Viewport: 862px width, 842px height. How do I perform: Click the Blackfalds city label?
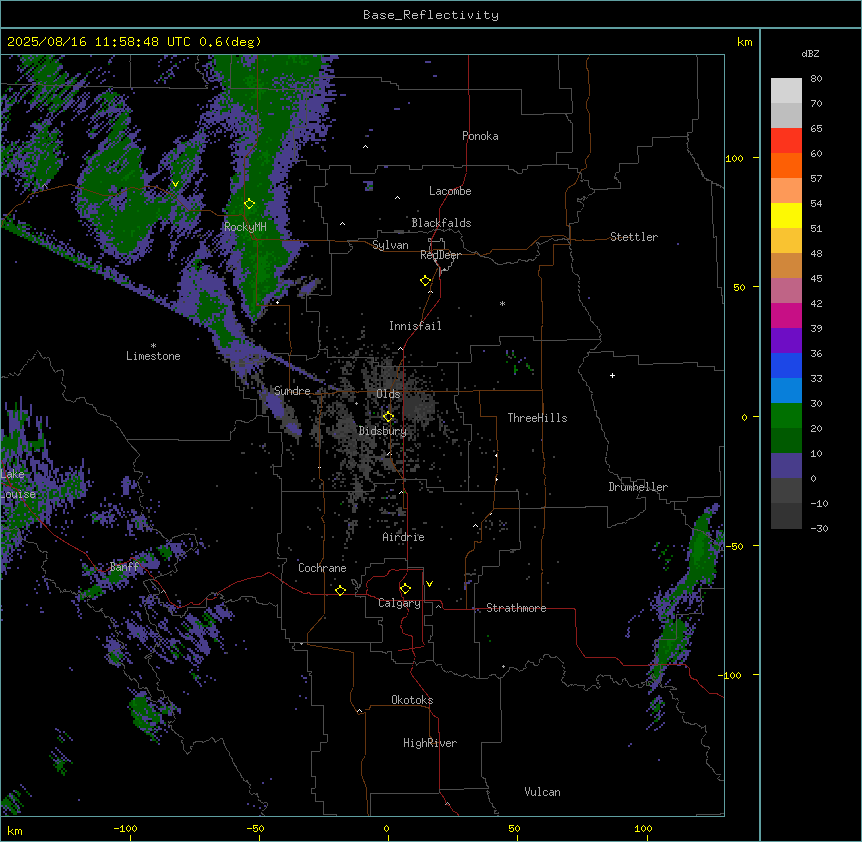(x=441, y=223)
